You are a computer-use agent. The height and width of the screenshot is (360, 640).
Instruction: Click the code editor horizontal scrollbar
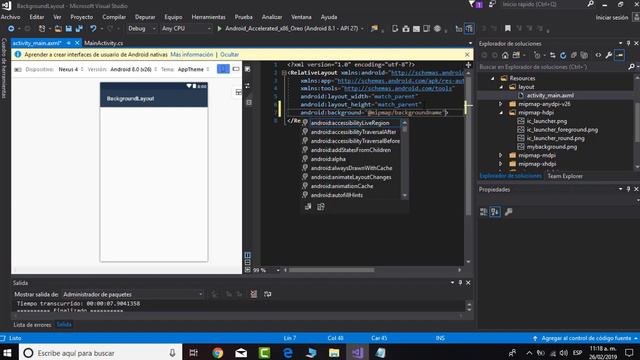(x=331, y=270)
